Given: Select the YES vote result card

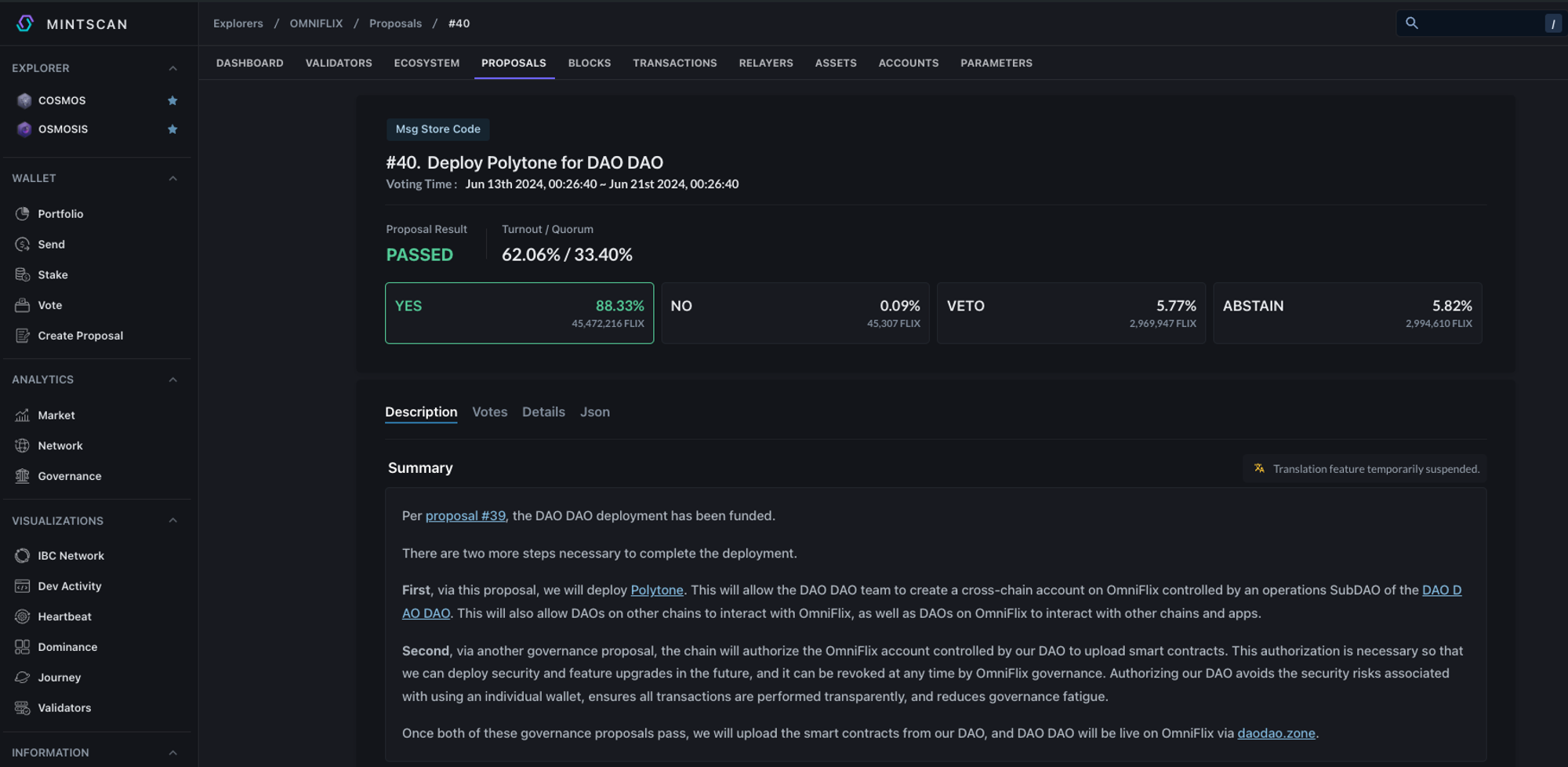Looking at the screenshot, I should pos(519,313).
